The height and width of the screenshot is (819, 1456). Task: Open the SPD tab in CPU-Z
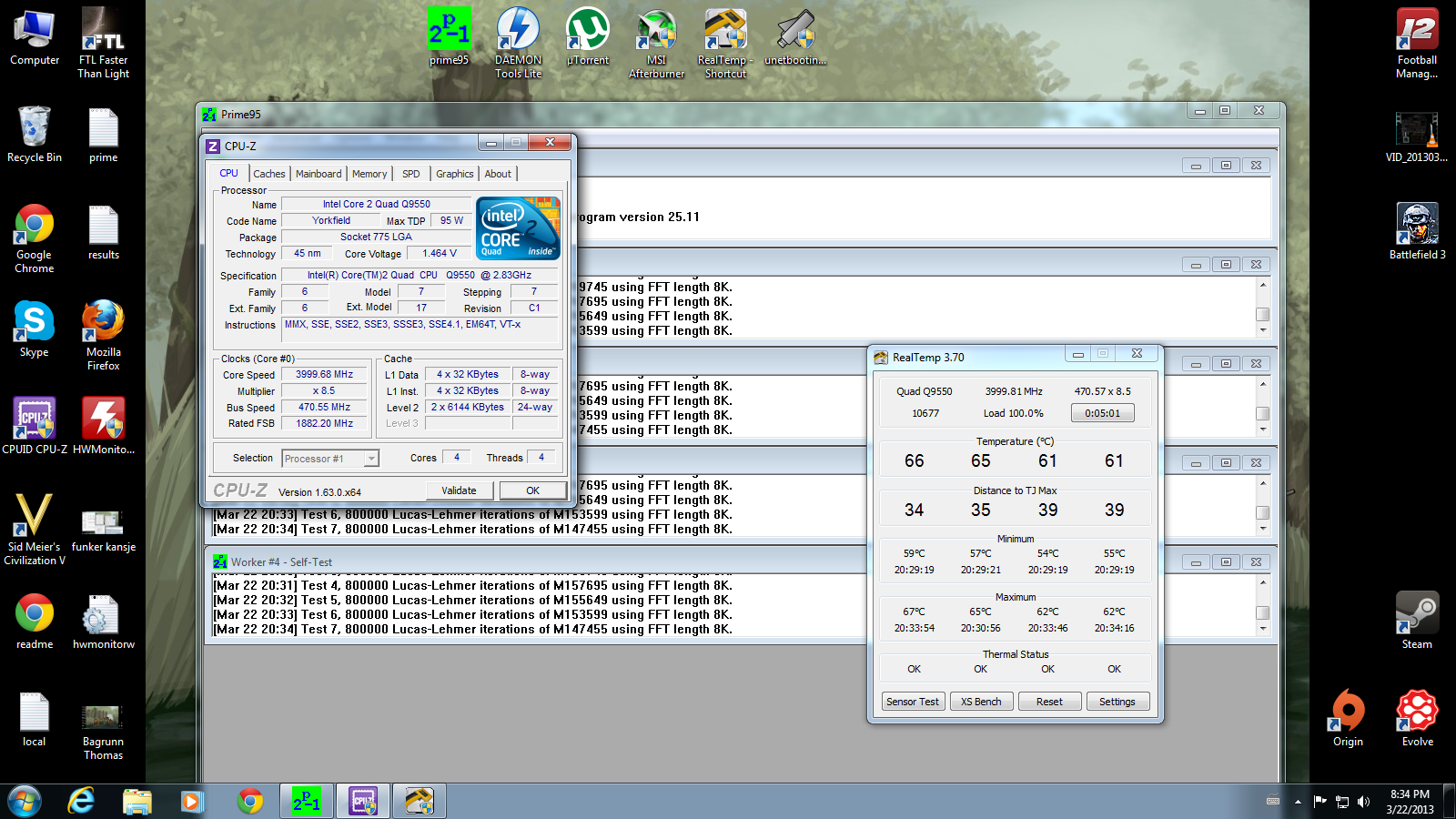[x=411, y=174]
